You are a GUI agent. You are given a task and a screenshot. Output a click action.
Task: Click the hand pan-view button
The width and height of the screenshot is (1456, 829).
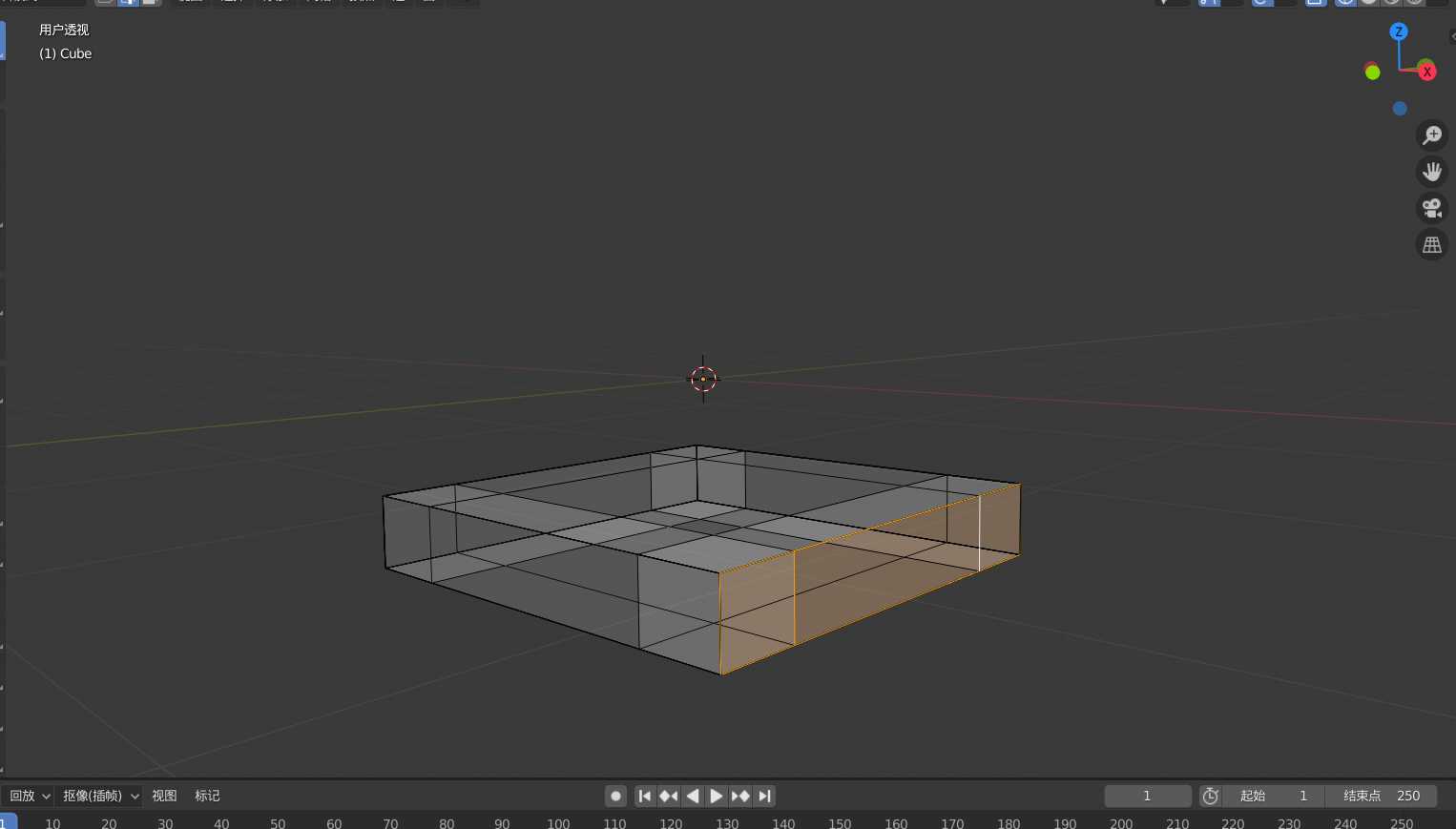[1432, 172]
